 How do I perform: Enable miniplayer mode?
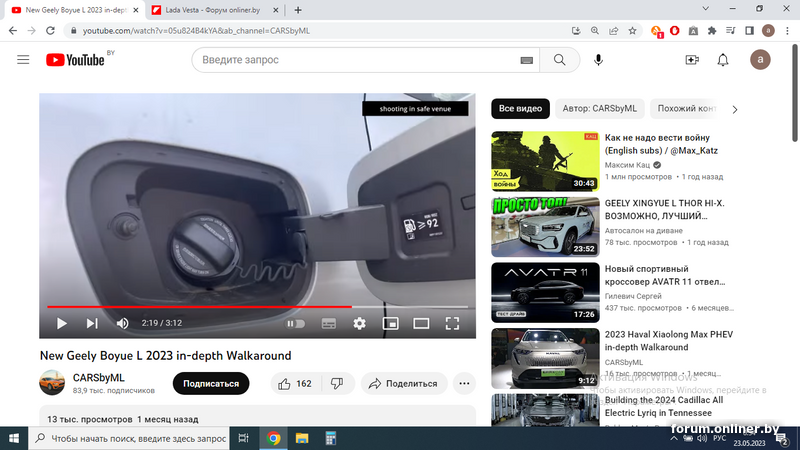(390, 323)
